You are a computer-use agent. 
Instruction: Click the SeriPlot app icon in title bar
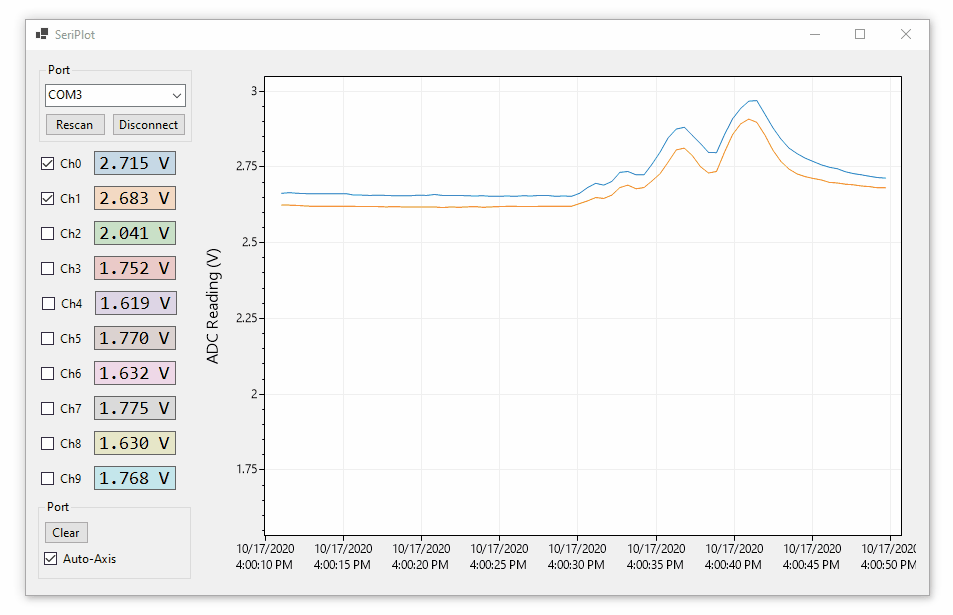42,34
